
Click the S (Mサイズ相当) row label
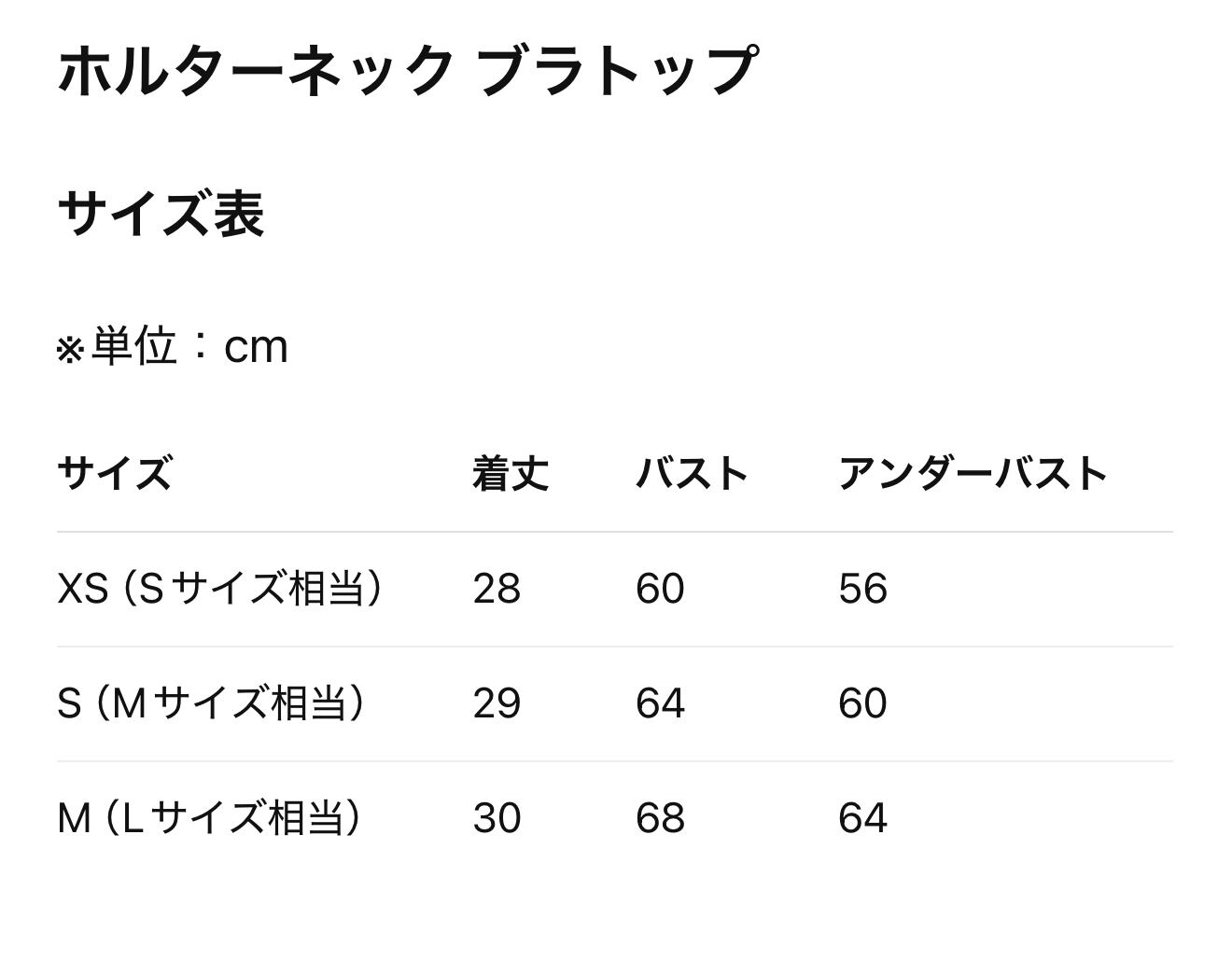211,703
